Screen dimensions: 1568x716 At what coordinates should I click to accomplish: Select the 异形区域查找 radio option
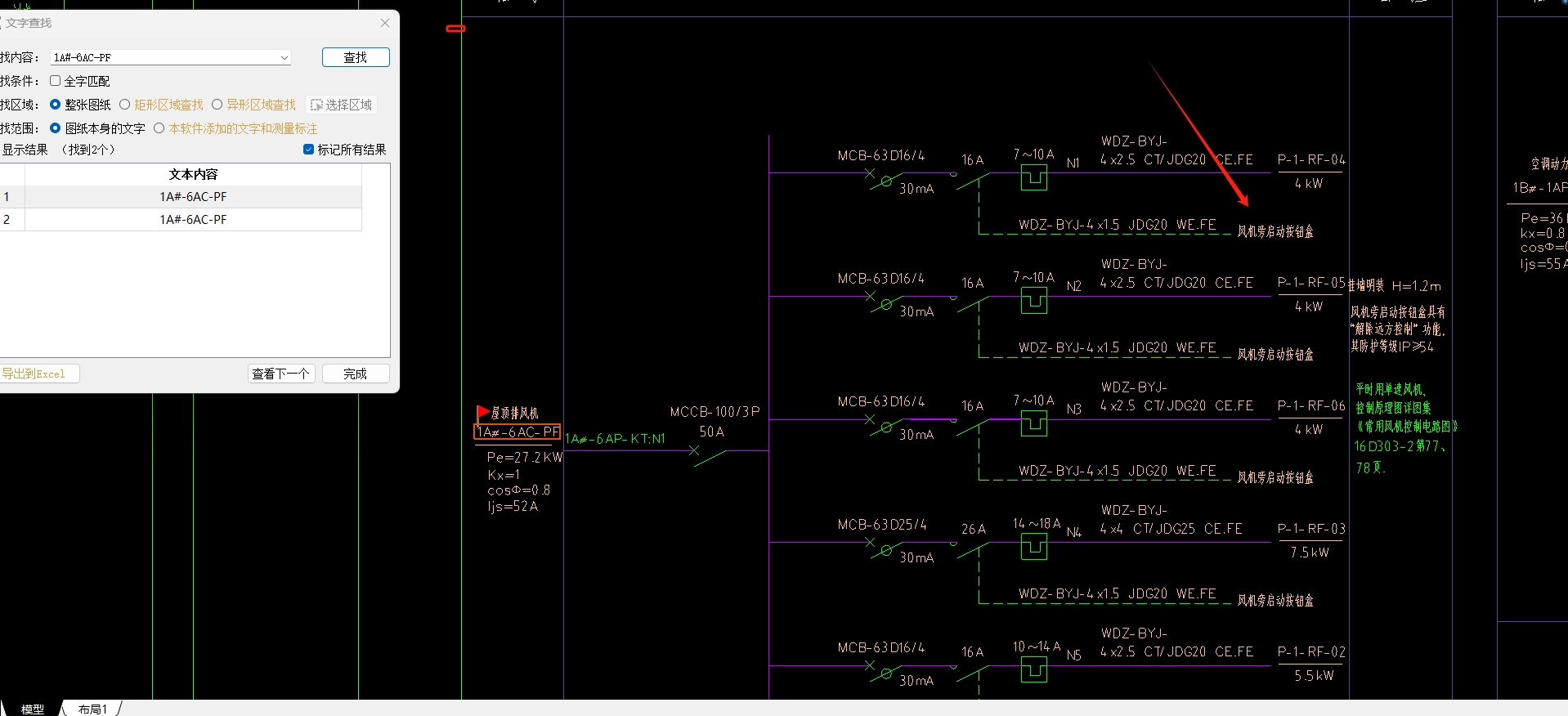click(x=217, y=105)
